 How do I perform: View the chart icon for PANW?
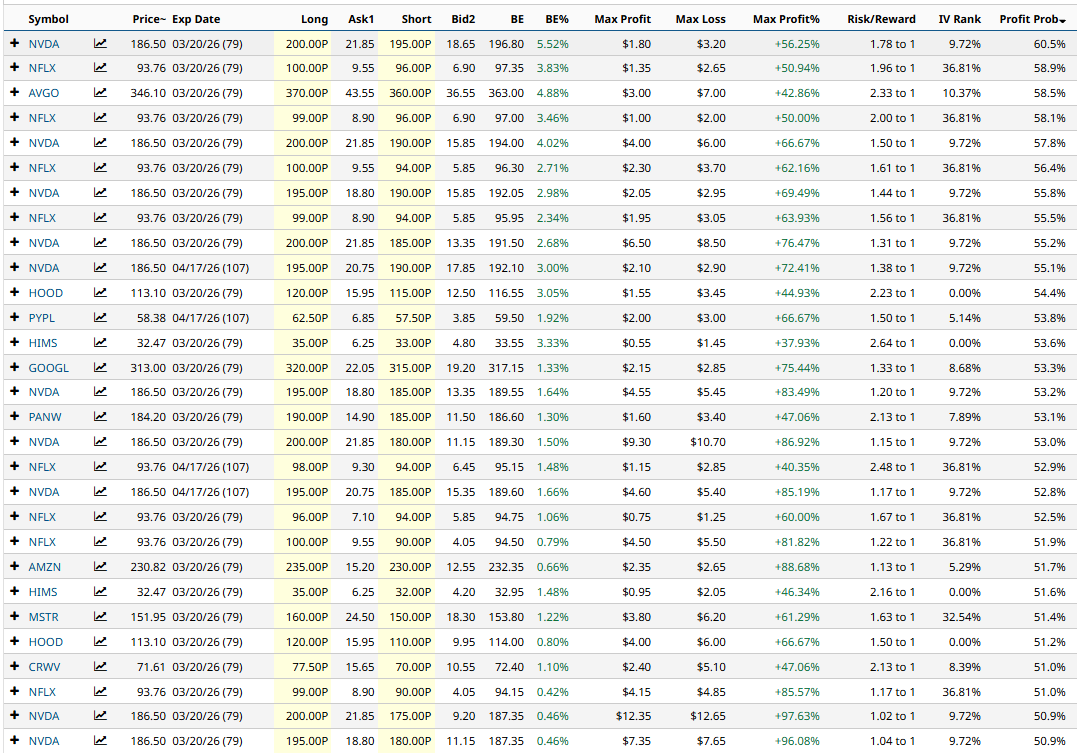point(100,418)
